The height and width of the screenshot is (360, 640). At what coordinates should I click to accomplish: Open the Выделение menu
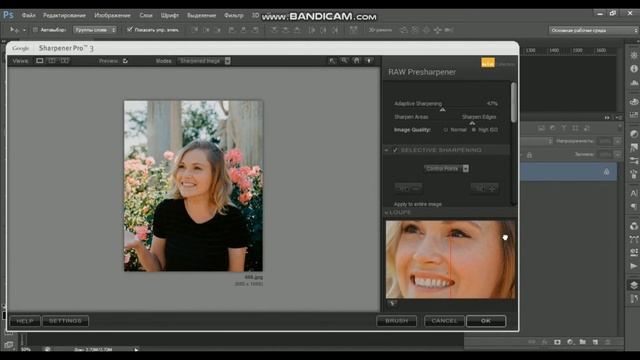tap(202, 16)
